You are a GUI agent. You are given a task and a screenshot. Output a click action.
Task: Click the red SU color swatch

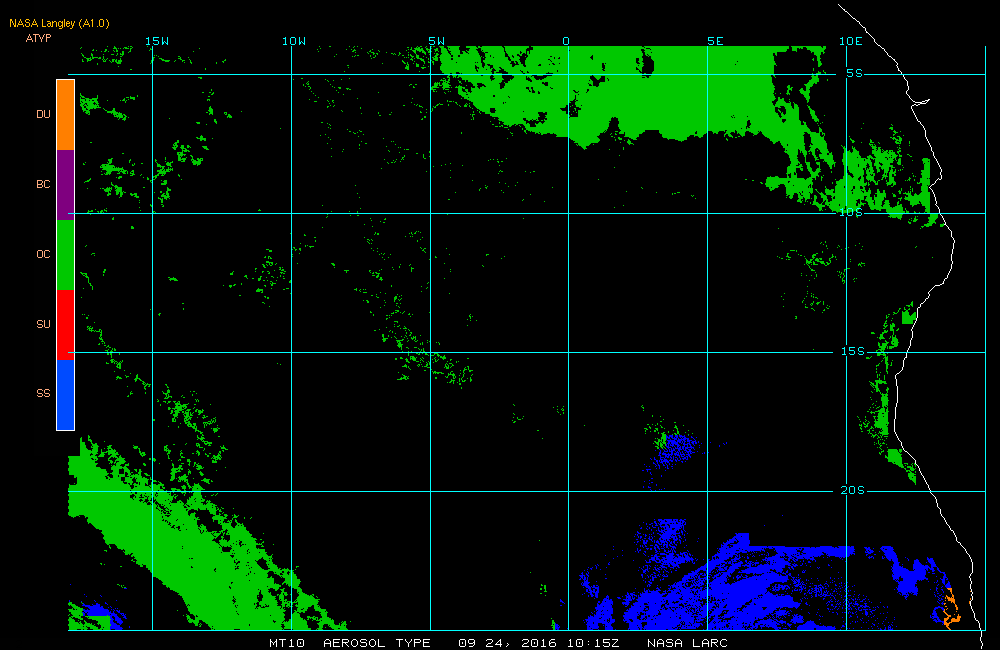pos(66,325)
